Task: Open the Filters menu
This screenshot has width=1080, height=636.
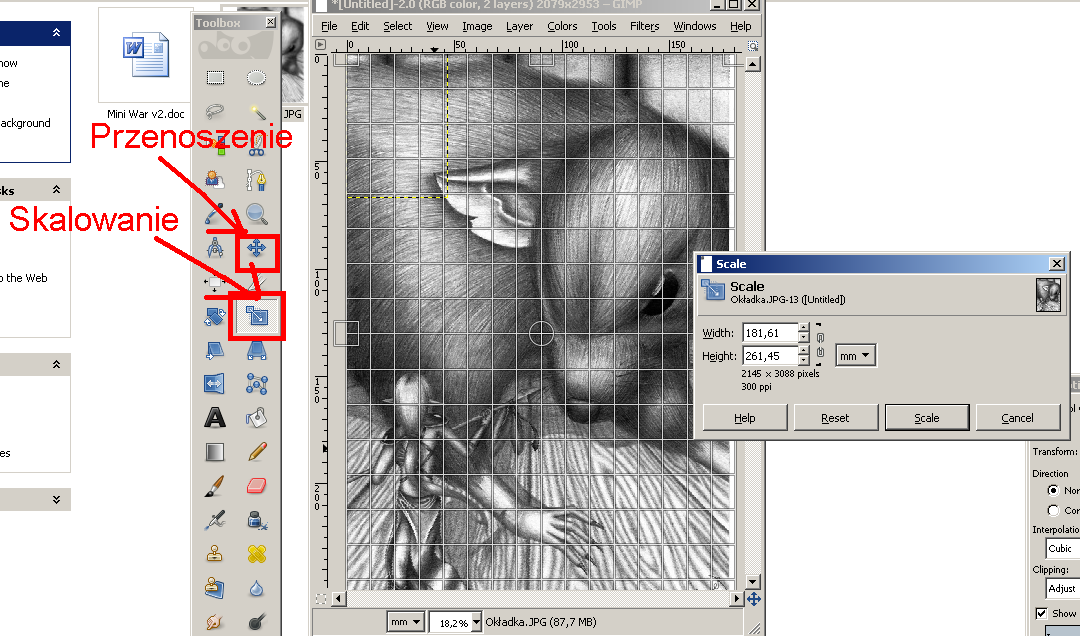Action: pos(644,26)
